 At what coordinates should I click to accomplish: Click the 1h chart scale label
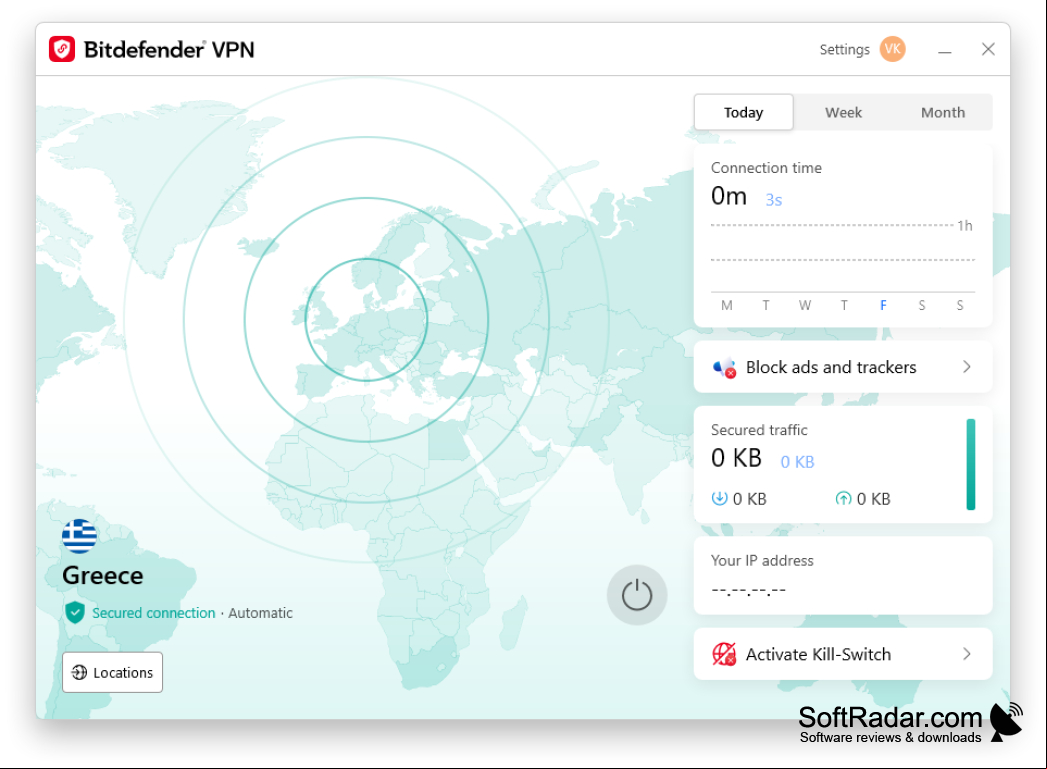[965, 226]
